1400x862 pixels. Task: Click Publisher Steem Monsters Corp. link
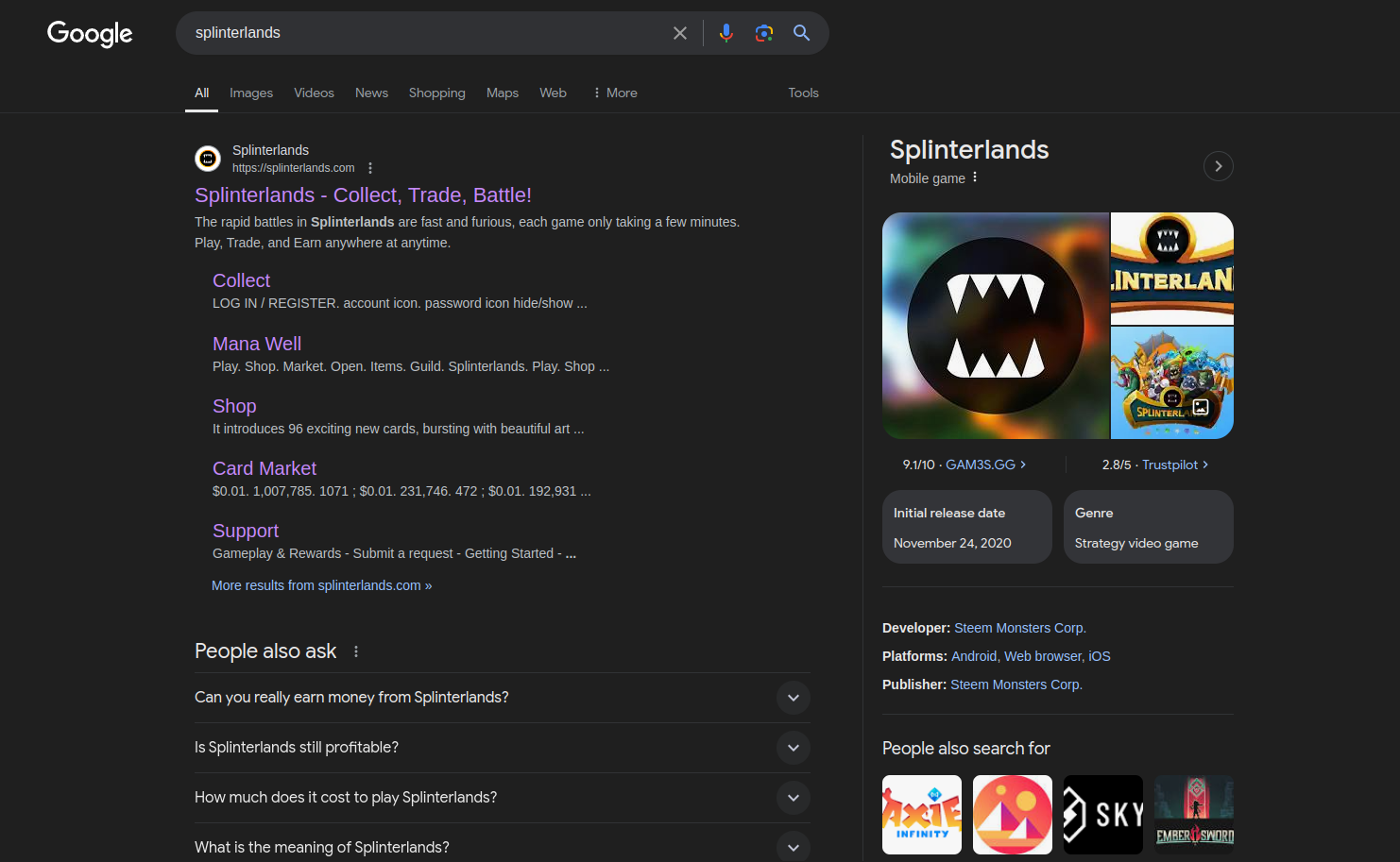(1016, 685)
